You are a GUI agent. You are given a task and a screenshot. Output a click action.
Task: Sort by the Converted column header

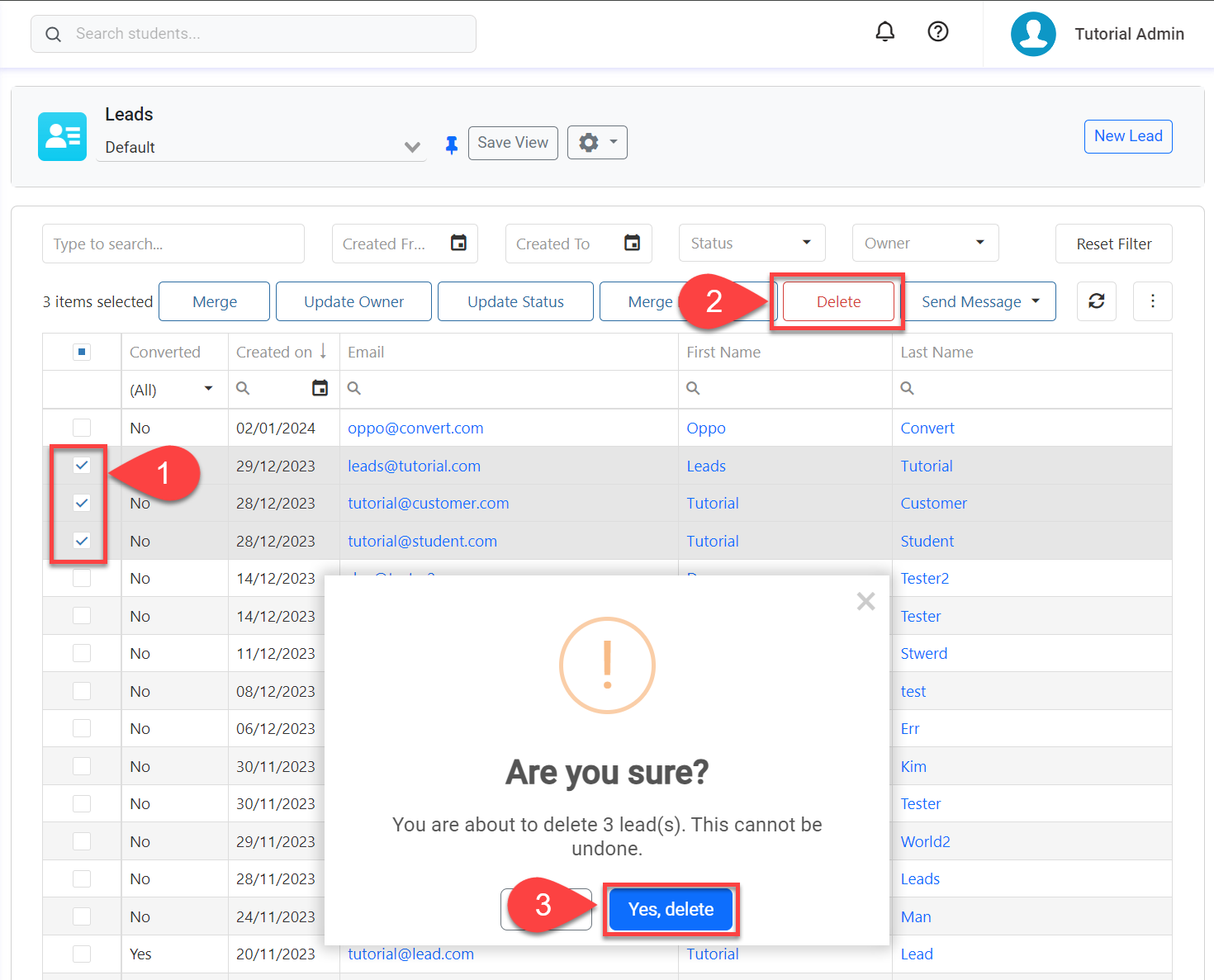click(x=165, y=352)
